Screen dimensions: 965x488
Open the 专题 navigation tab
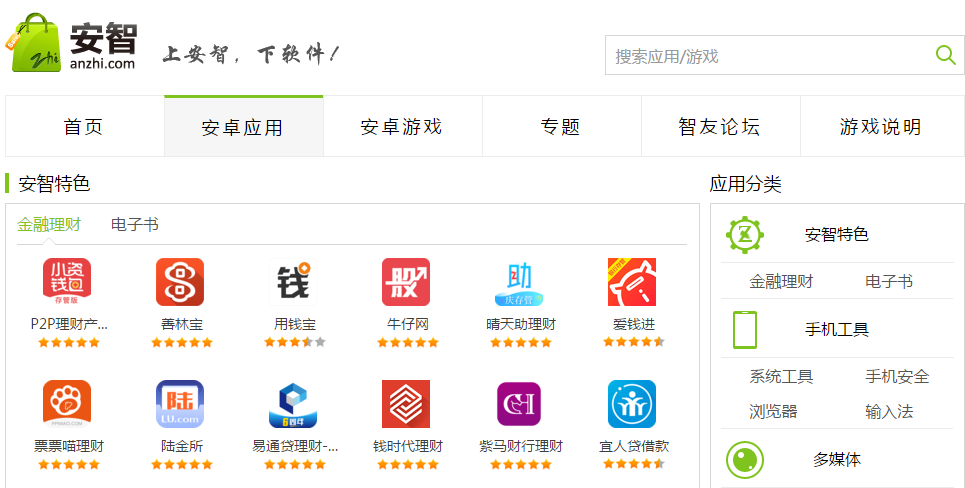pos(561,127)
